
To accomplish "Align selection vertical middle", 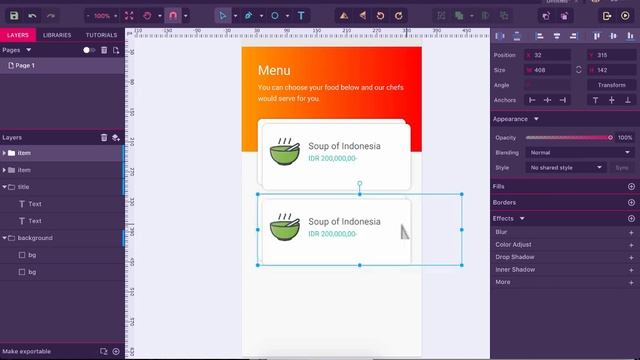I will click(613, 36).
